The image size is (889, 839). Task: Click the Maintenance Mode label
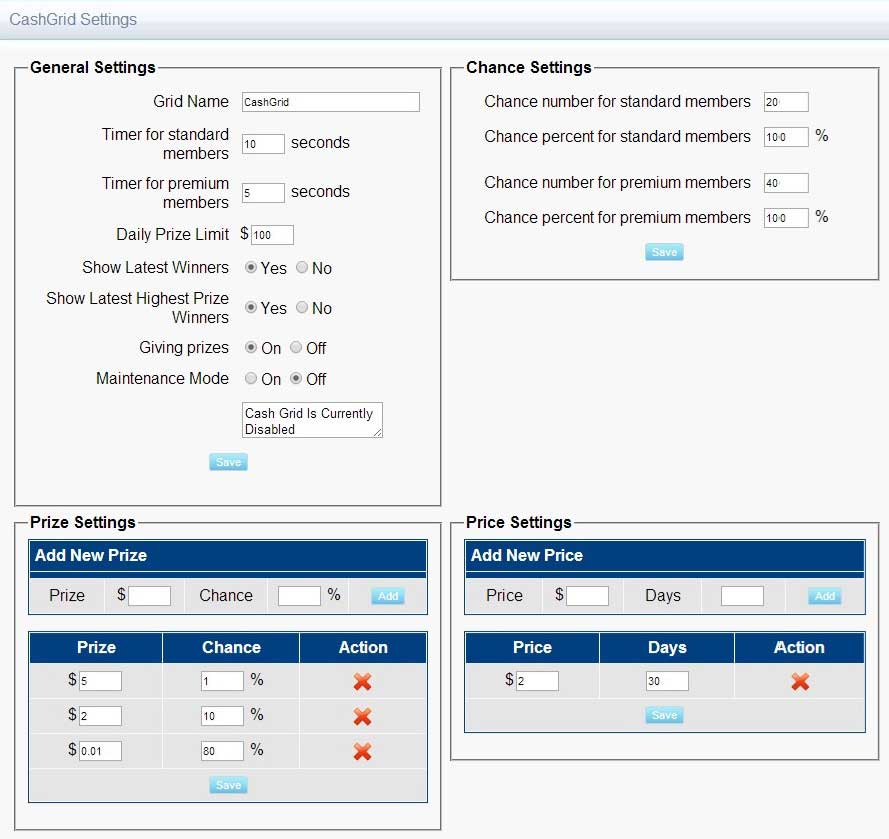click(x=162, y=378)
